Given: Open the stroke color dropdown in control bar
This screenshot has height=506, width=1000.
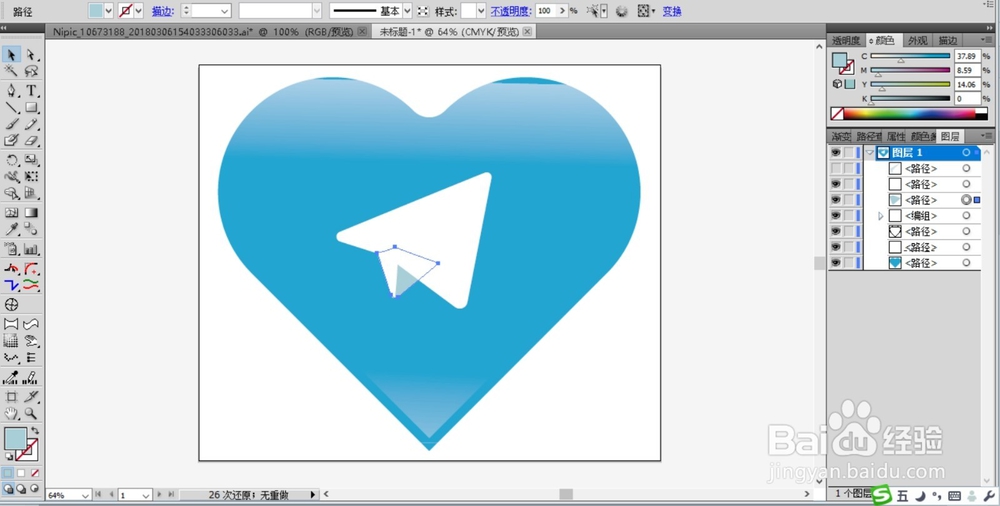Looking at the screenshot, I should tap(138, 11).
